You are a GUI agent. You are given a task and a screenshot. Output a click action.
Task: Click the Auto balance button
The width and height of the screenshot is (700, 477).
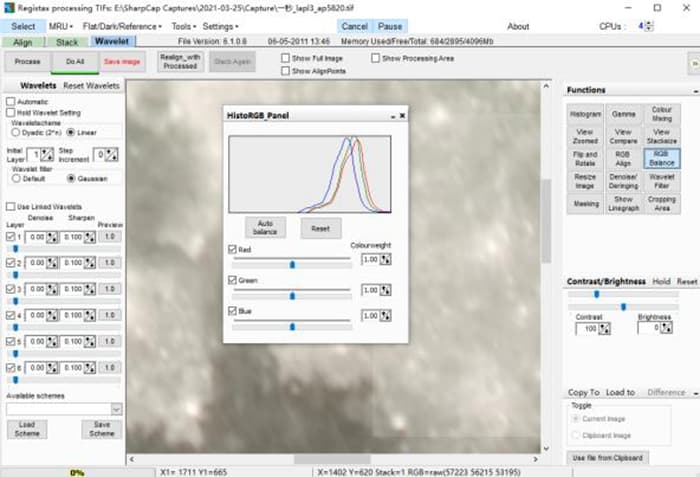[265, 227]
